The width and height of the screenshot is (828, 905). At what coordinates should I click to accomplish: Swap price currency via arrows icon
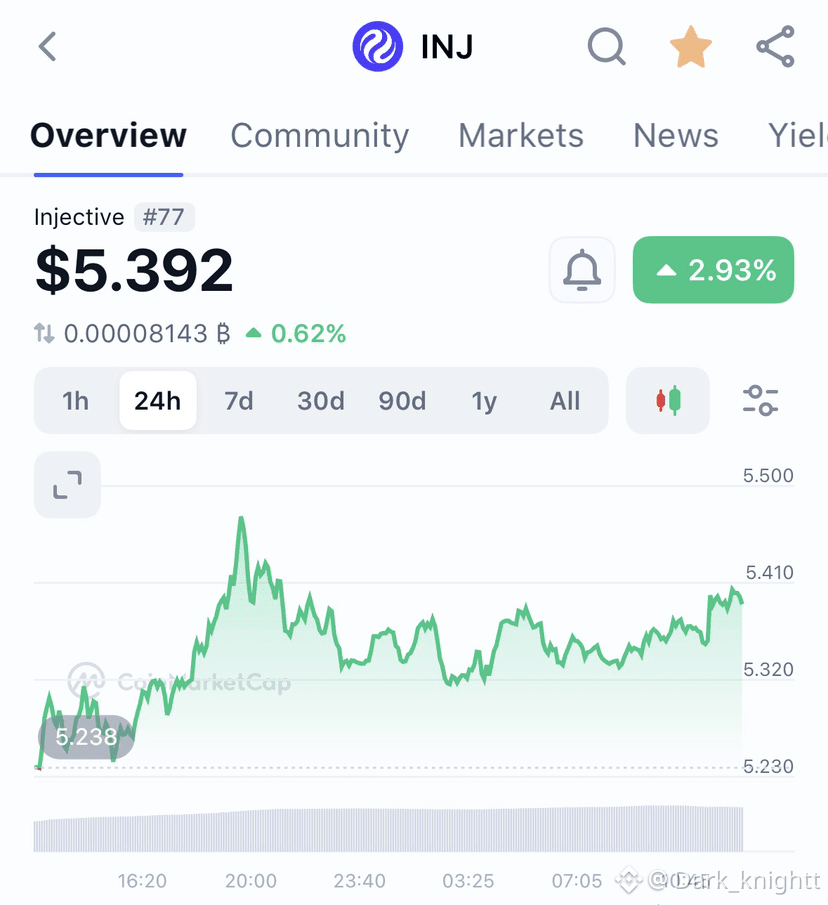point(44,333)
